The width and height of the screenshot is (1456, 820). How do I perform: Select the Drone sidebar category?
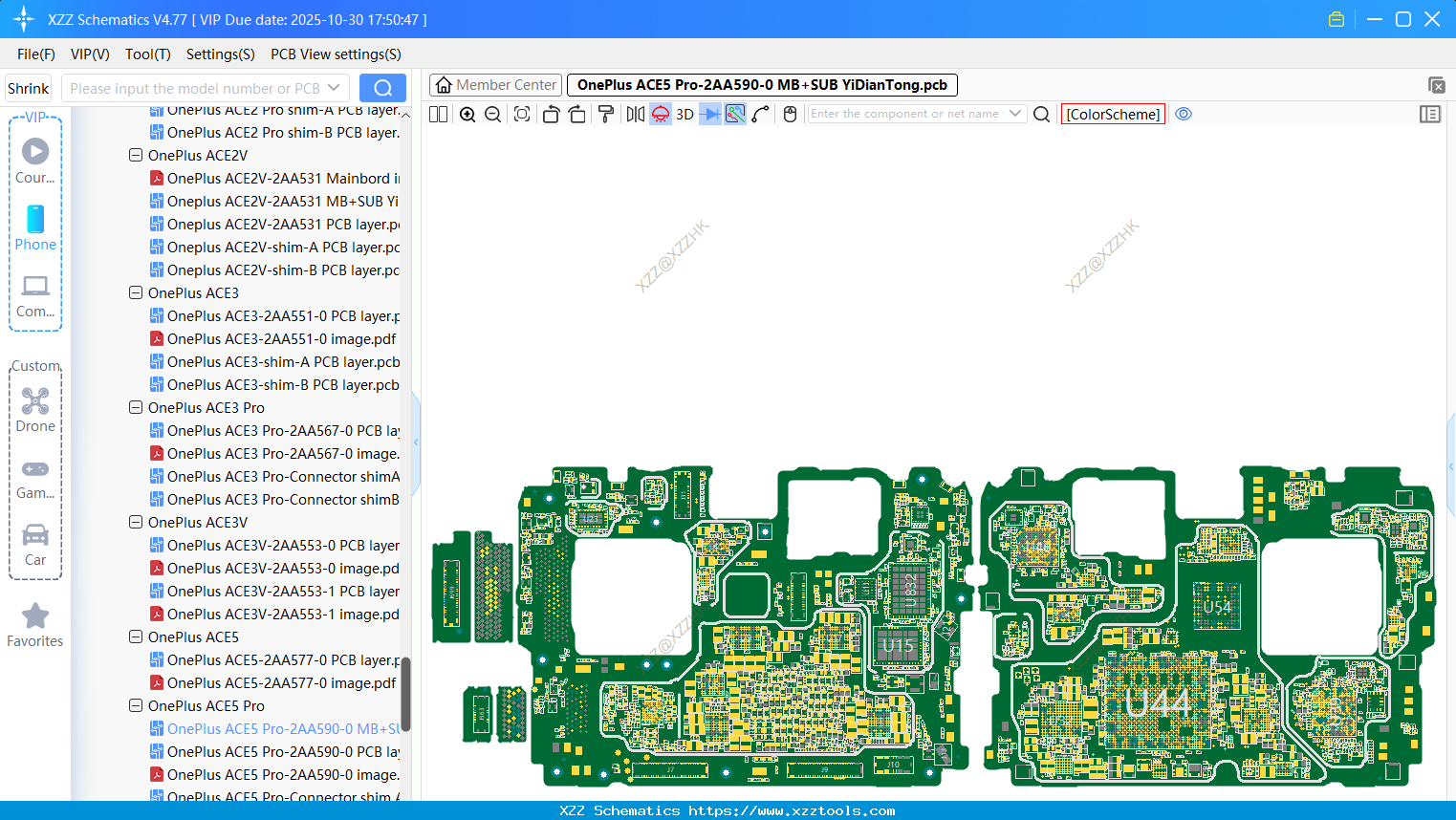[35, 410]
